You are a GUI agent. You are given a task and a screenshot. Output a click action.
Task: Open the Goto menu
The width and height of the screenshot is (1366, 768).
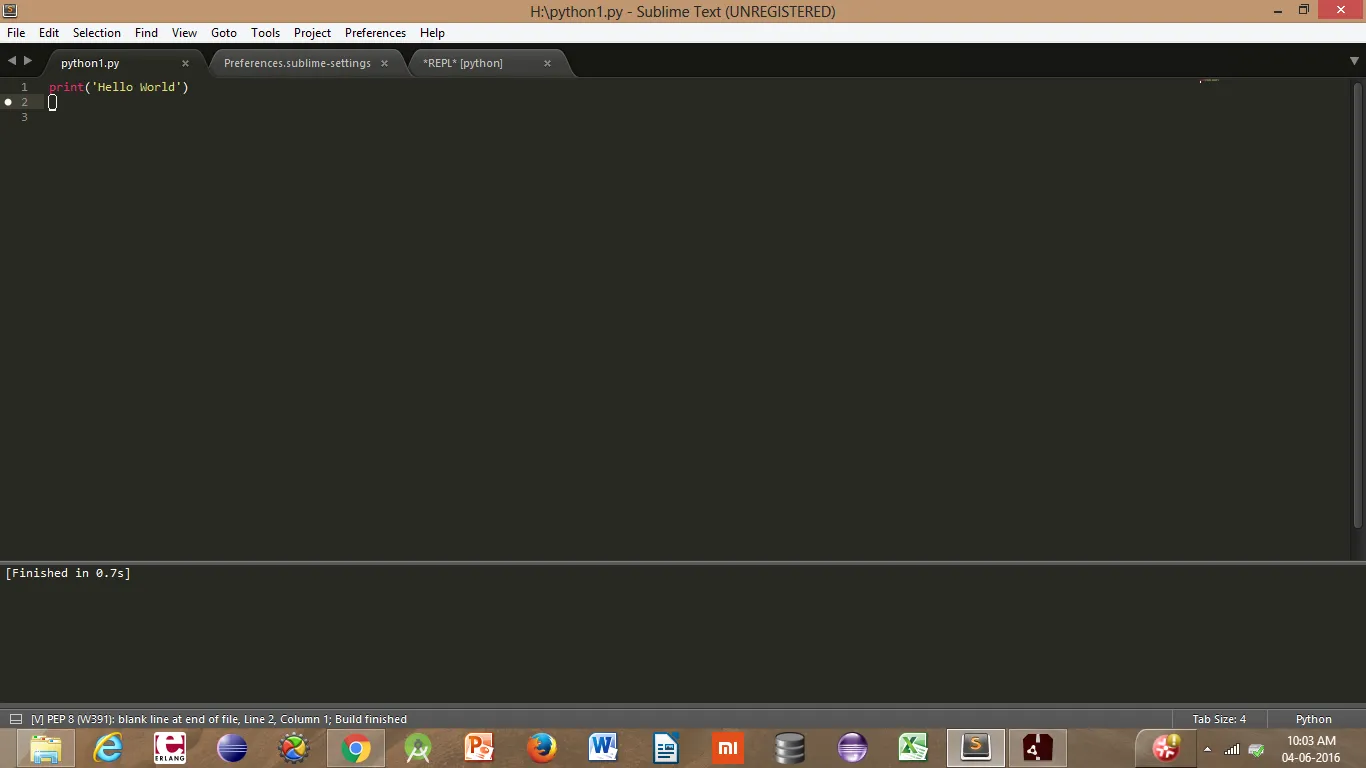click(224, 33)
